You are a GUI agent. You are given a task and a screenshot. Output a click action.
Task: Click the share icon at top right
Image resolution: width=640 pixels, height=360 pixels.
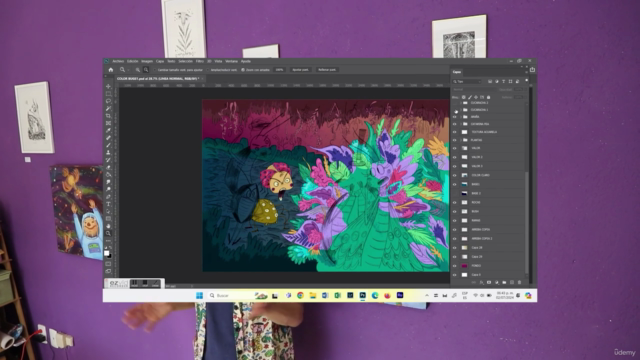(x=532, y=70)
